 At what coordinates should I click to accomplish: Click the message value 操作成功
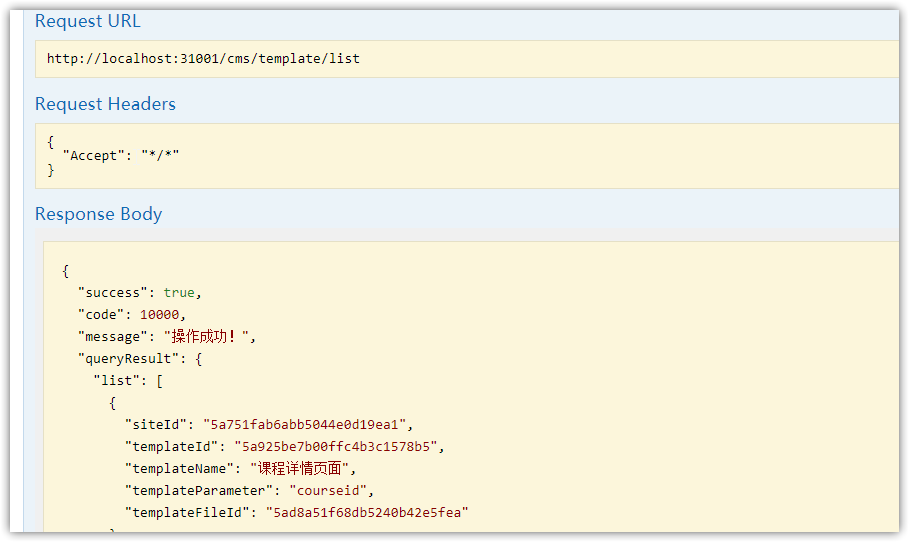pyautogui.click(x=206, y=337)
